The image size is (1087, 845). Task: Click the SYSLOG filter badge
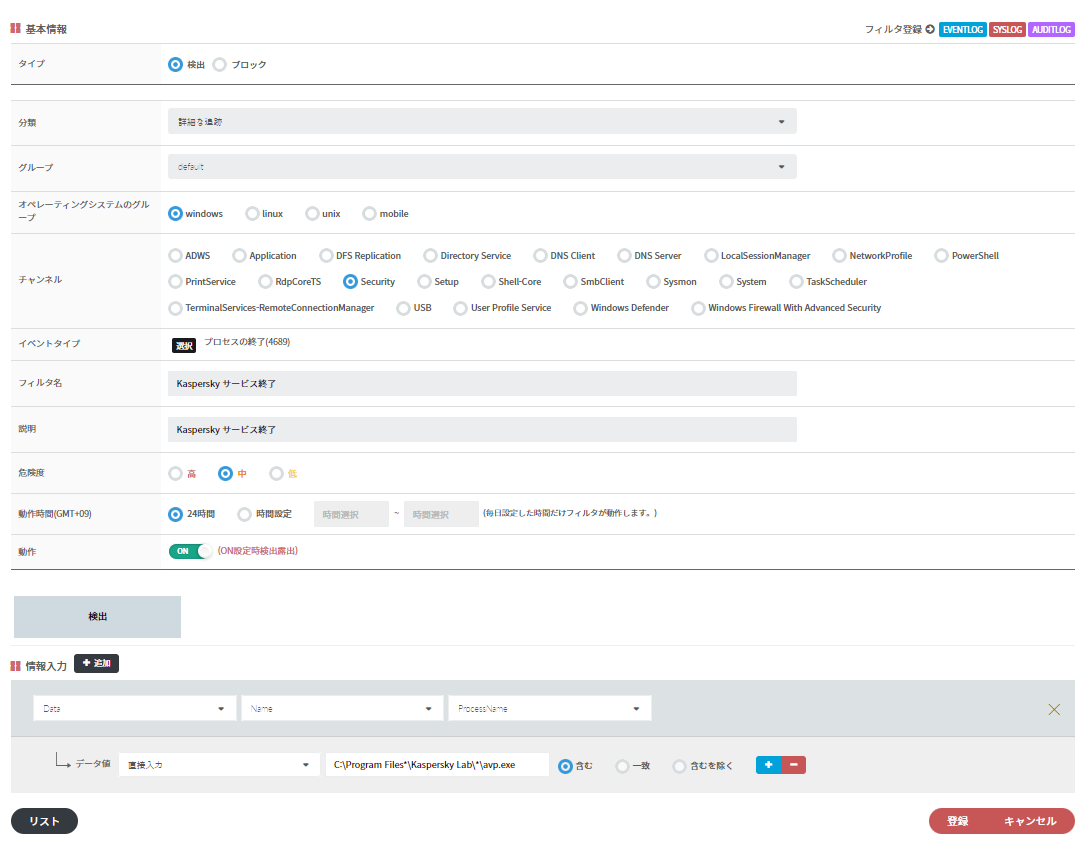click(1006, 30)
